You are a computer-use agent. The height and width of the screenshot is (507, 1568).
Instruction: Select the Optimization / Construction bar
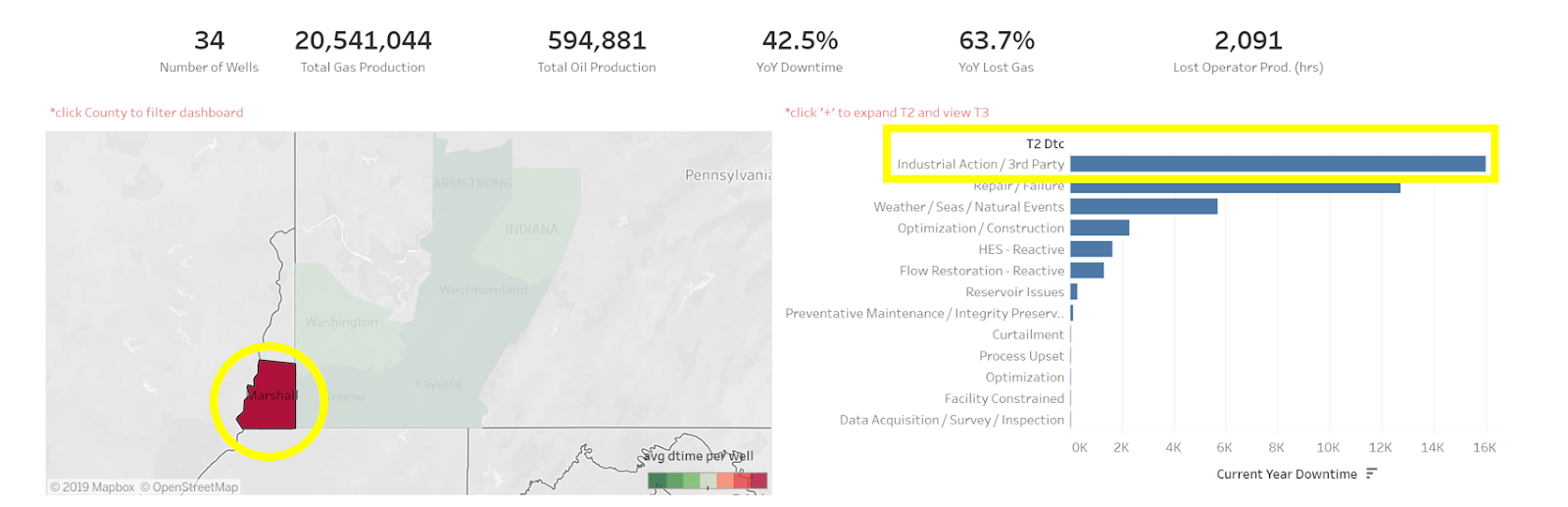[x=1100, y=228]
